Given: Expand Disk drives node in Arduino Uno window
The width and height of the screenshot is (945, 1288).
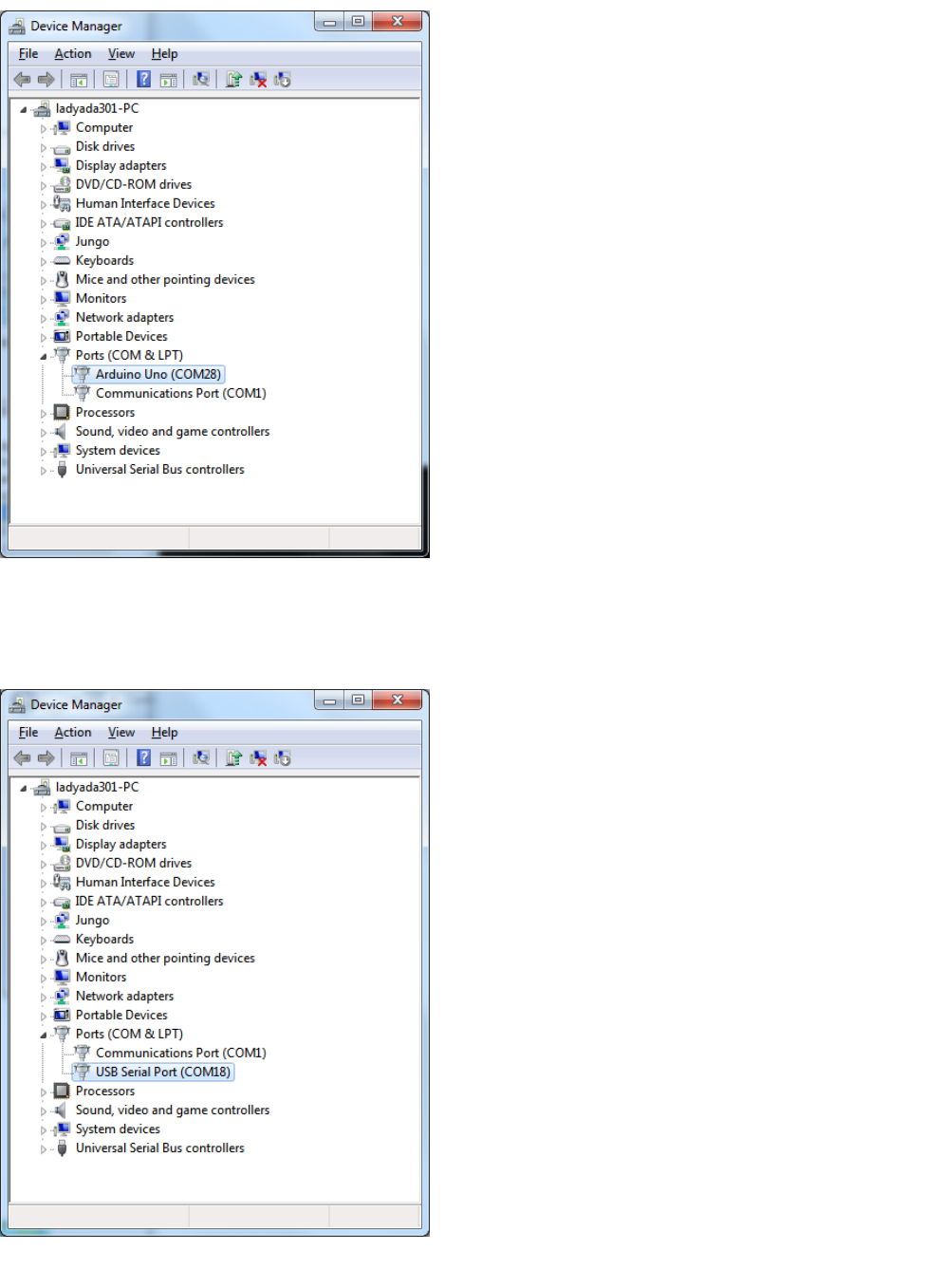Looking at the screenshot, I should pos(43,147).
